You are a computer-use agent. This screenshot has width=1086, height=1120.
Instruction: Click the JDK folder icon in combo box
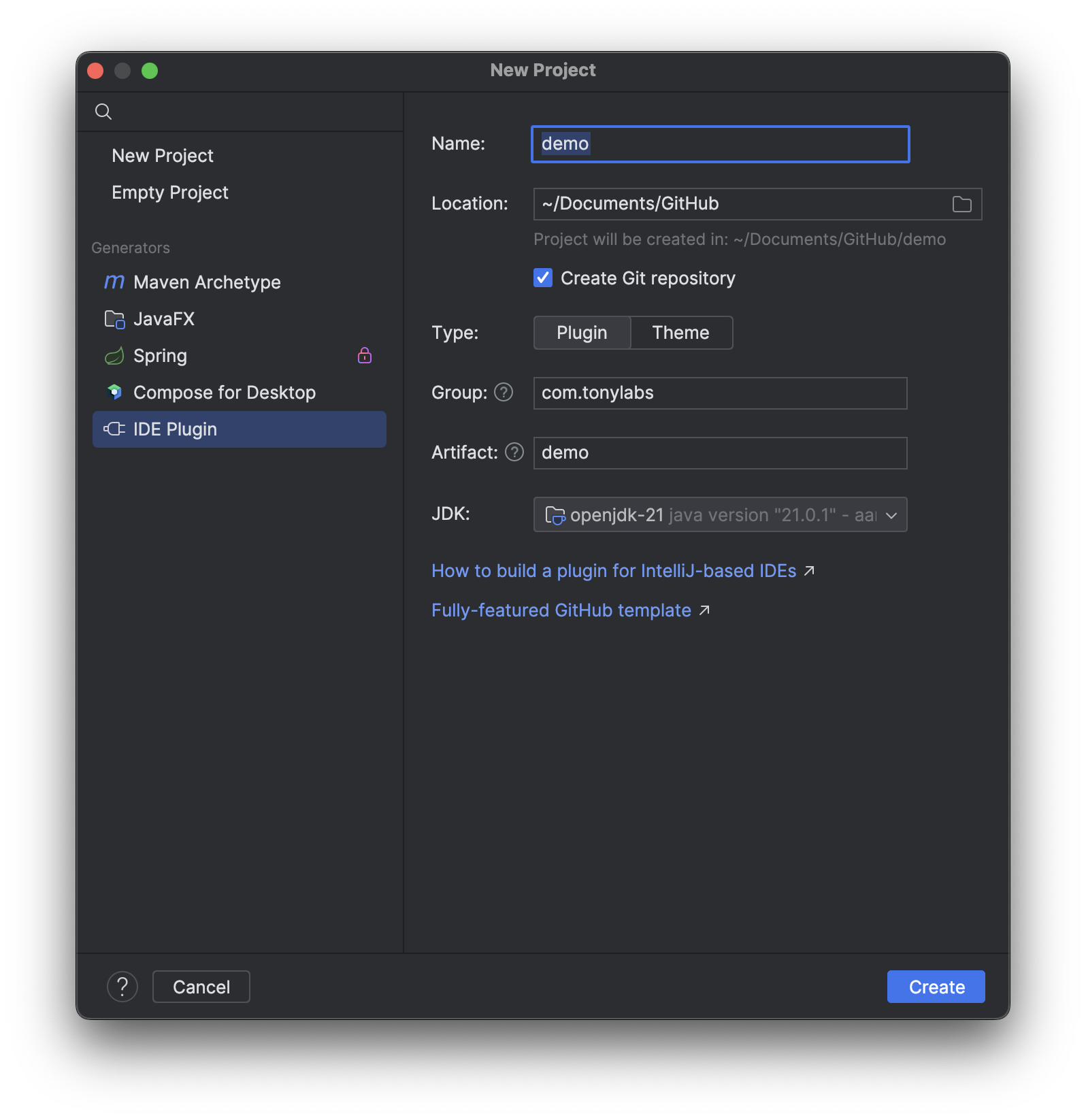[x=555, y=516]
